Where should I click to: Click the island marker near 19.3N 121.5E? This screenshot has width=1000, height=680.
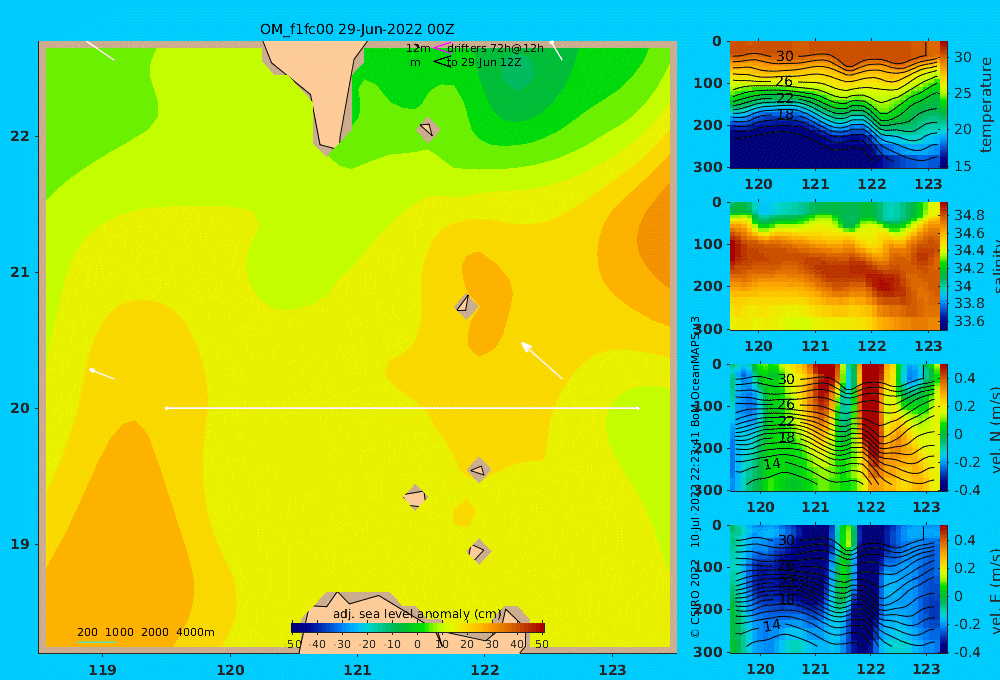415,498
